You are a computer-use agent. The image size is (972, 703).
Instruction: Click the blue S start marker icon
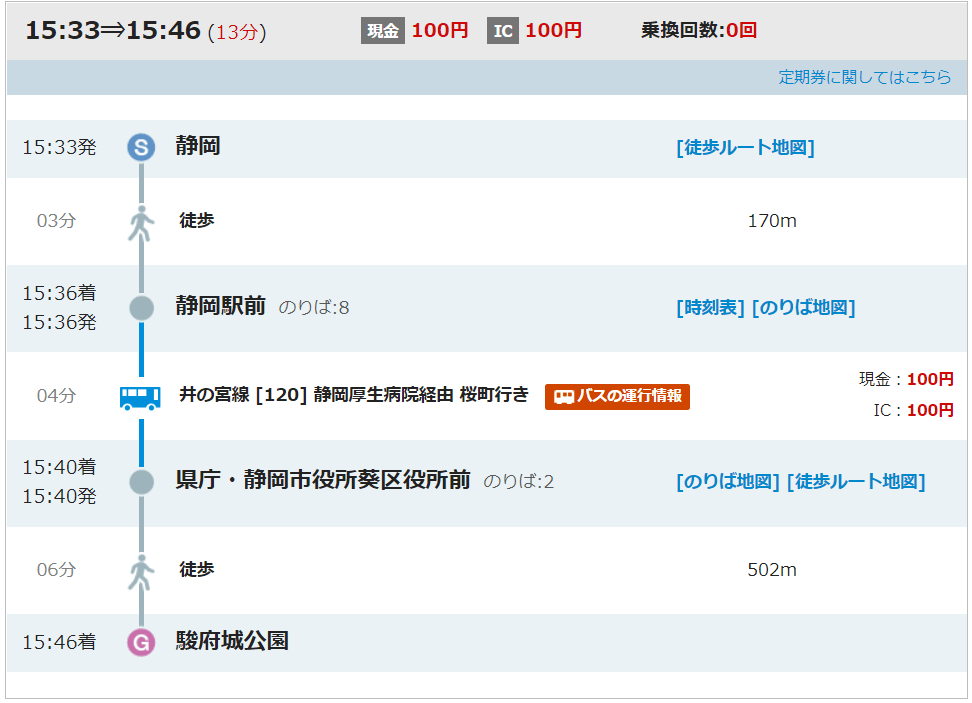(141, 148)
